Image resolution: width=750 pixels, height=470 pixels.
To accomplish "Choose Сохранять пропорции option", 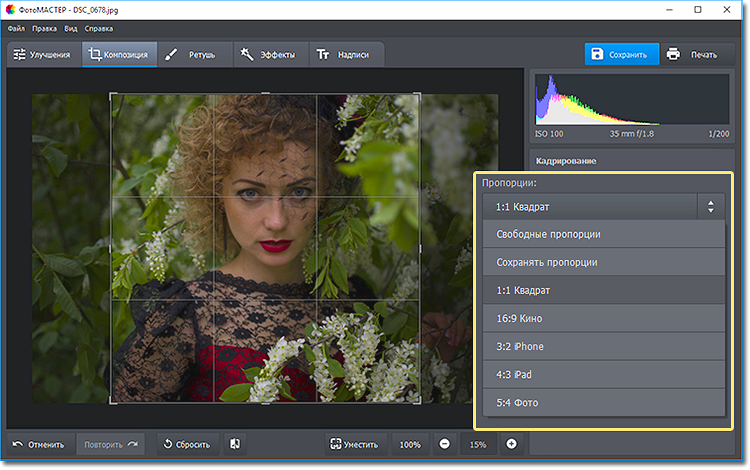I will 604,262.
